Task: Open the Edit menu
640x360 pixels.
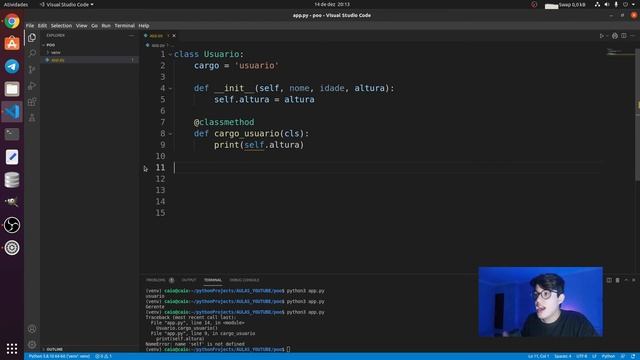Action: pyautogui.click(x=42, y=26)
